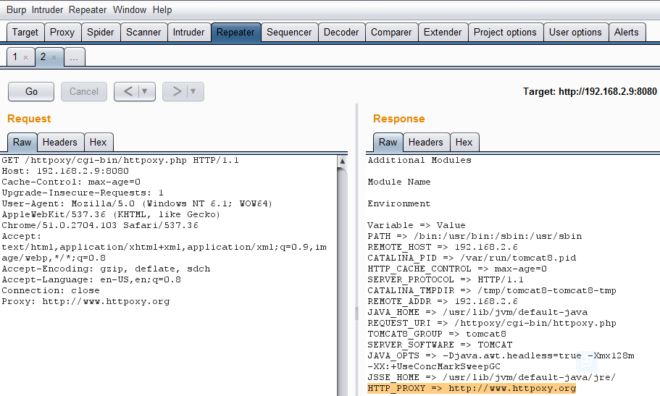660x396 pixels.
Task: Close Repeater tab 2
Action: [54, 58]
